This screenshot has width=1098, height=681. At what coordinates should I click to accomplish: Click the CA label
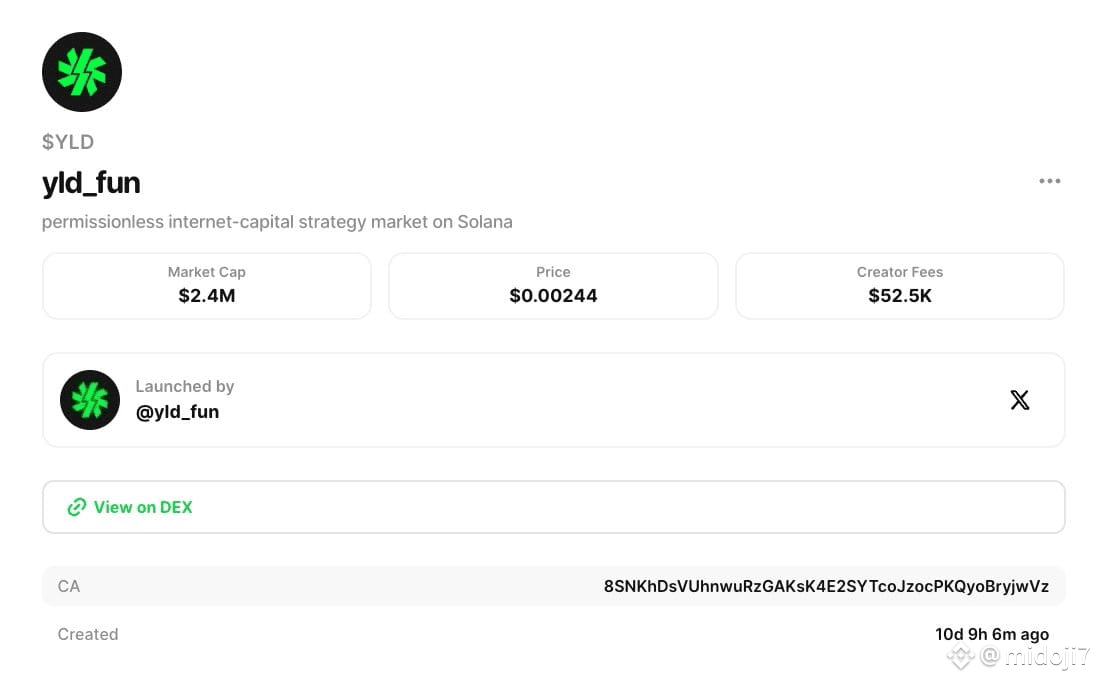click(69, 587)
